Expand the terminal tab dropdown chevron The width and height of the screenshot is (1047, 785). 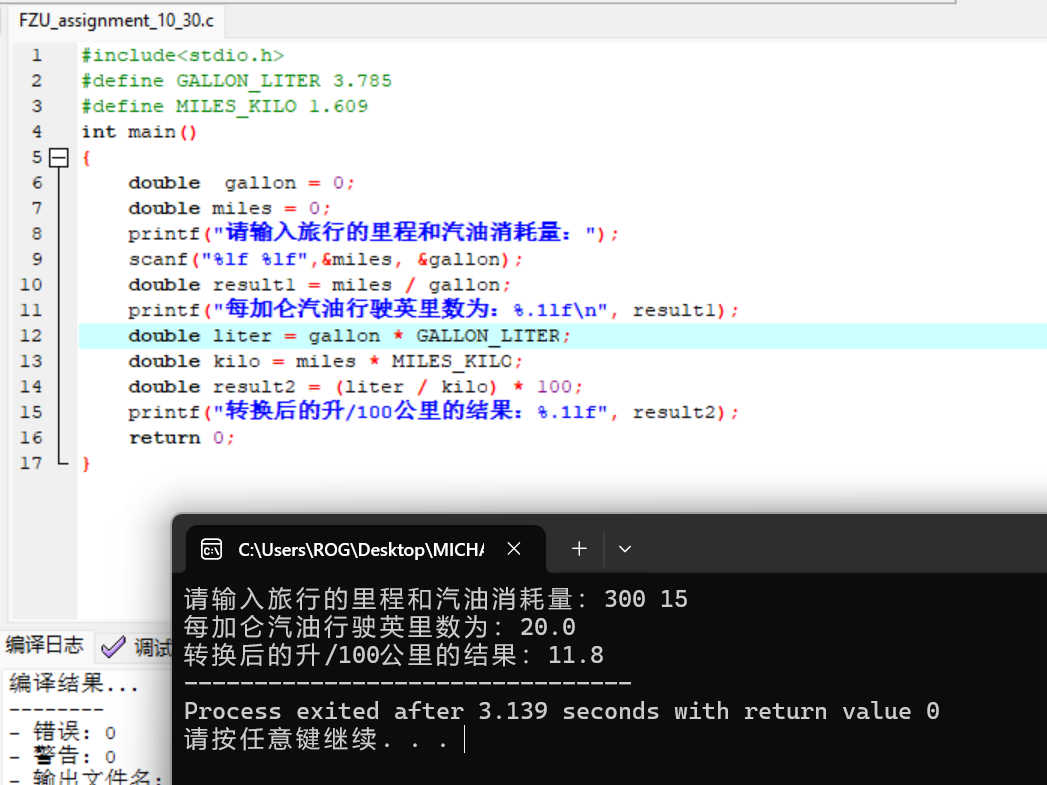coord(625,549)
